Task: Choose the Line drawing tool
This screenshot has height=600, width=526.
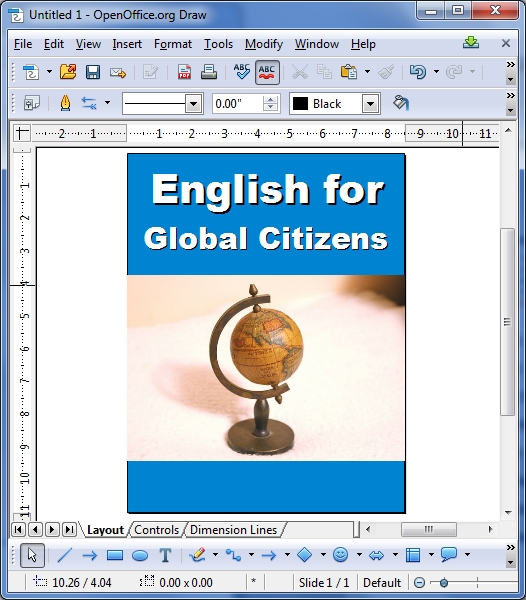Action: 65,555
